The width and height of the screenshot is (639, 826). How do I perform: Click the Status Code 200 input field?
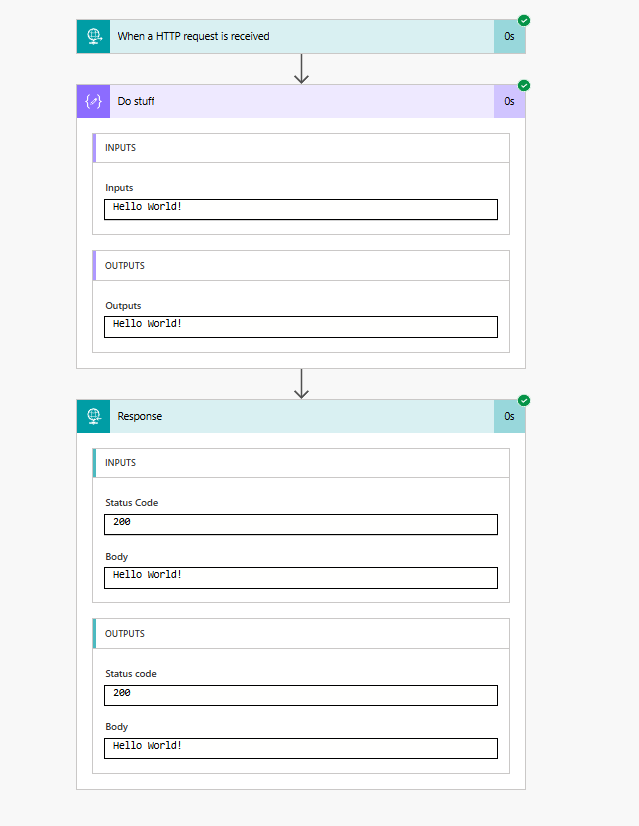(x=301, y=524)
